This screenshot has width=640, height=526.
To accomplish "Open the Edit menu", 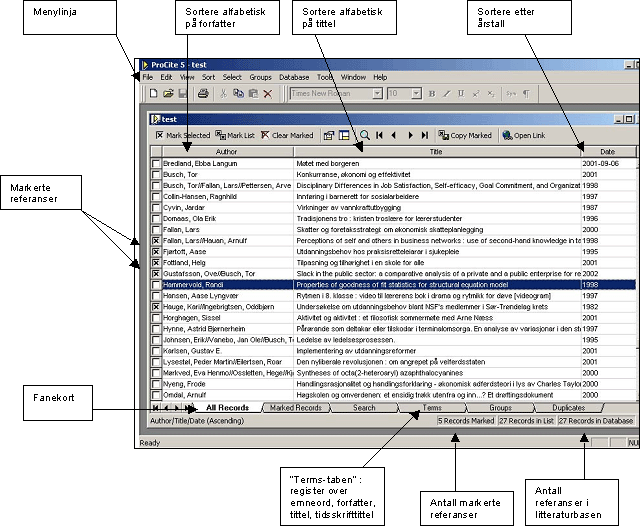I will point(166,77).
